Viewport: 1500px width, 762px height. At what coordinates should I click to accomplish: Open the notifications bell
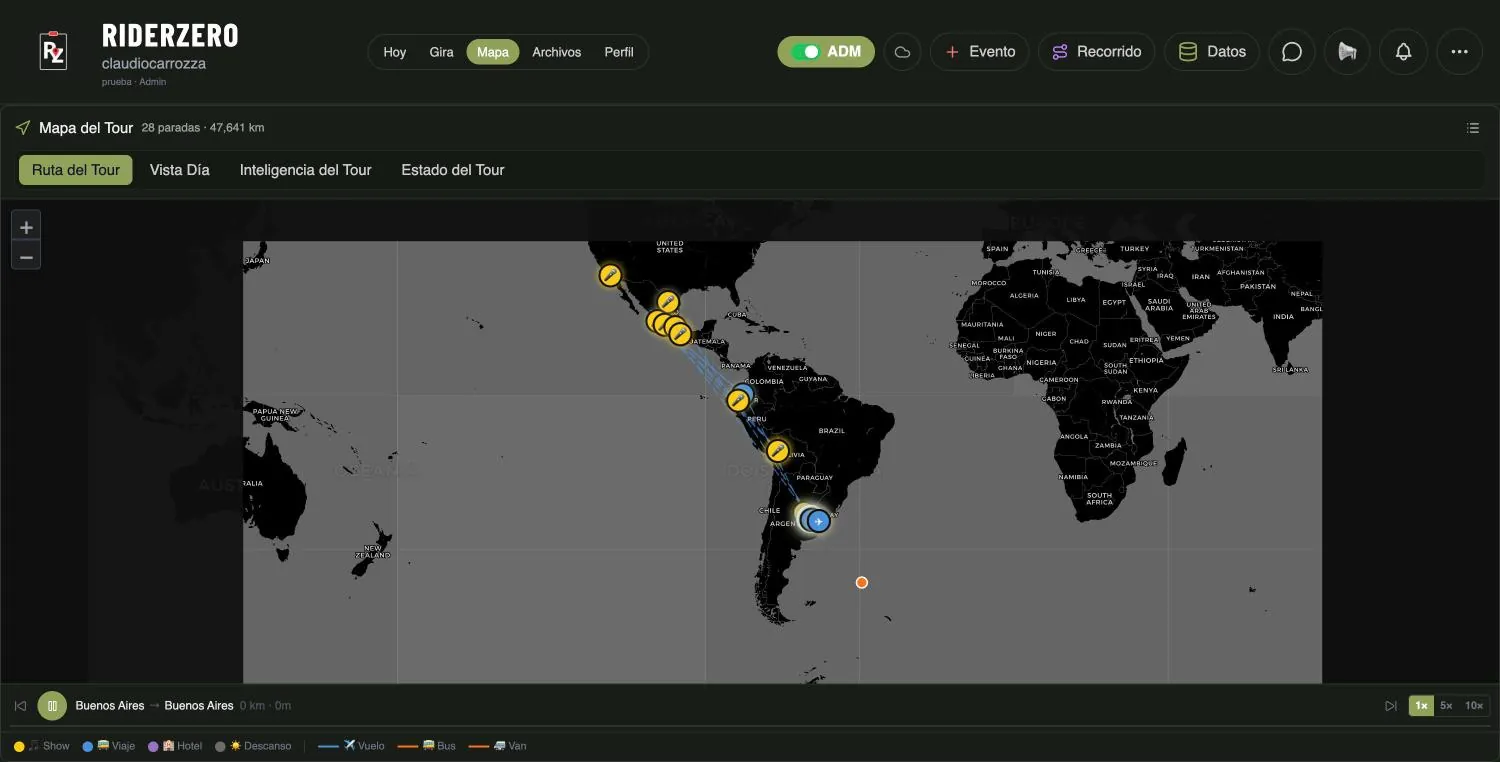(1403, 52)
